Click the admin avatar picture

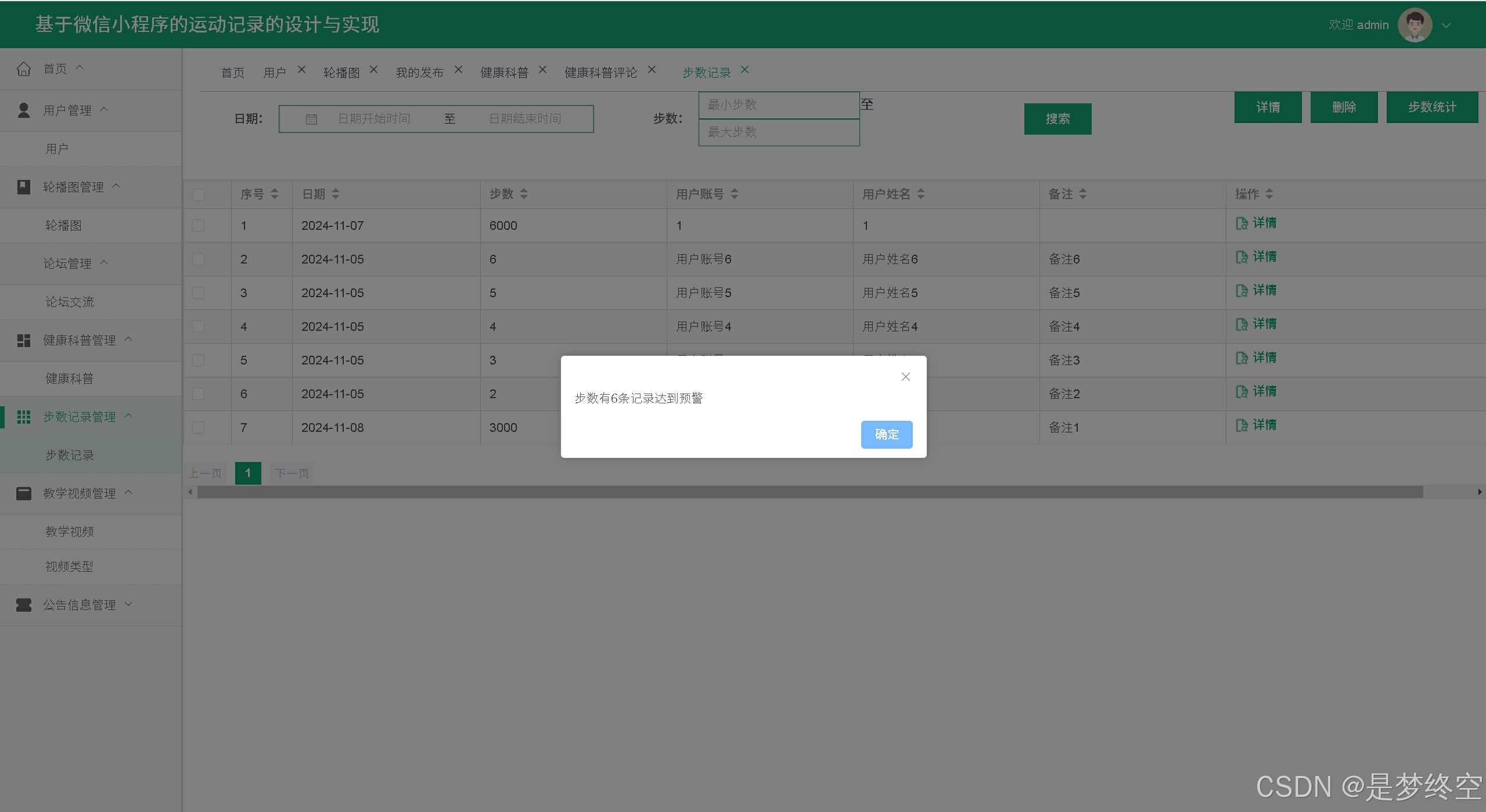coord(1414,25)
